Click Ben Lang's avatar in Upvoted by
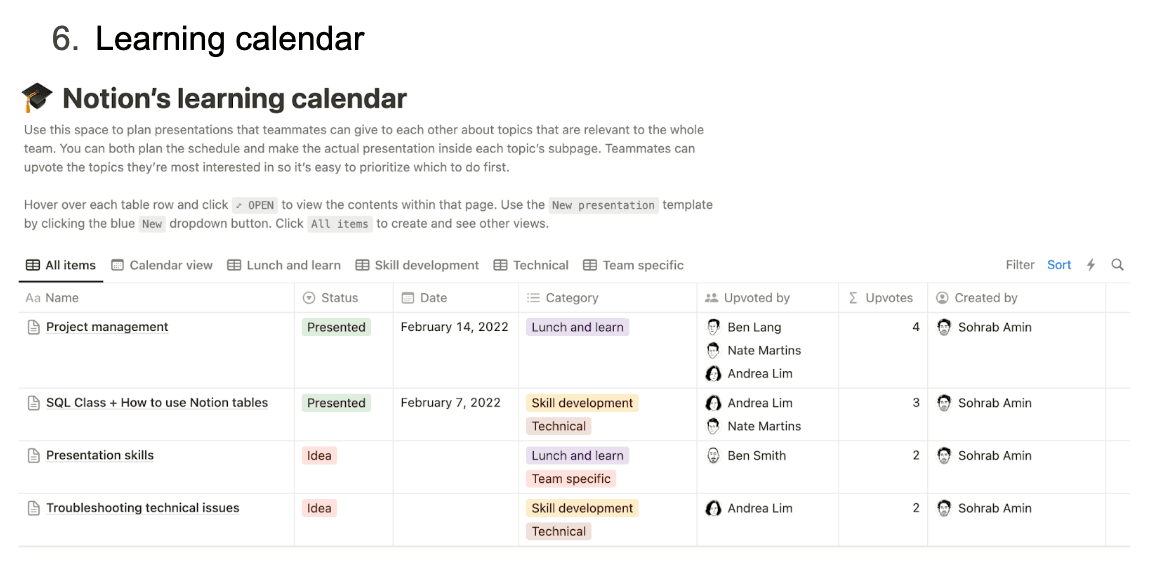This screenshot has width=1152, height=566. 713,327
